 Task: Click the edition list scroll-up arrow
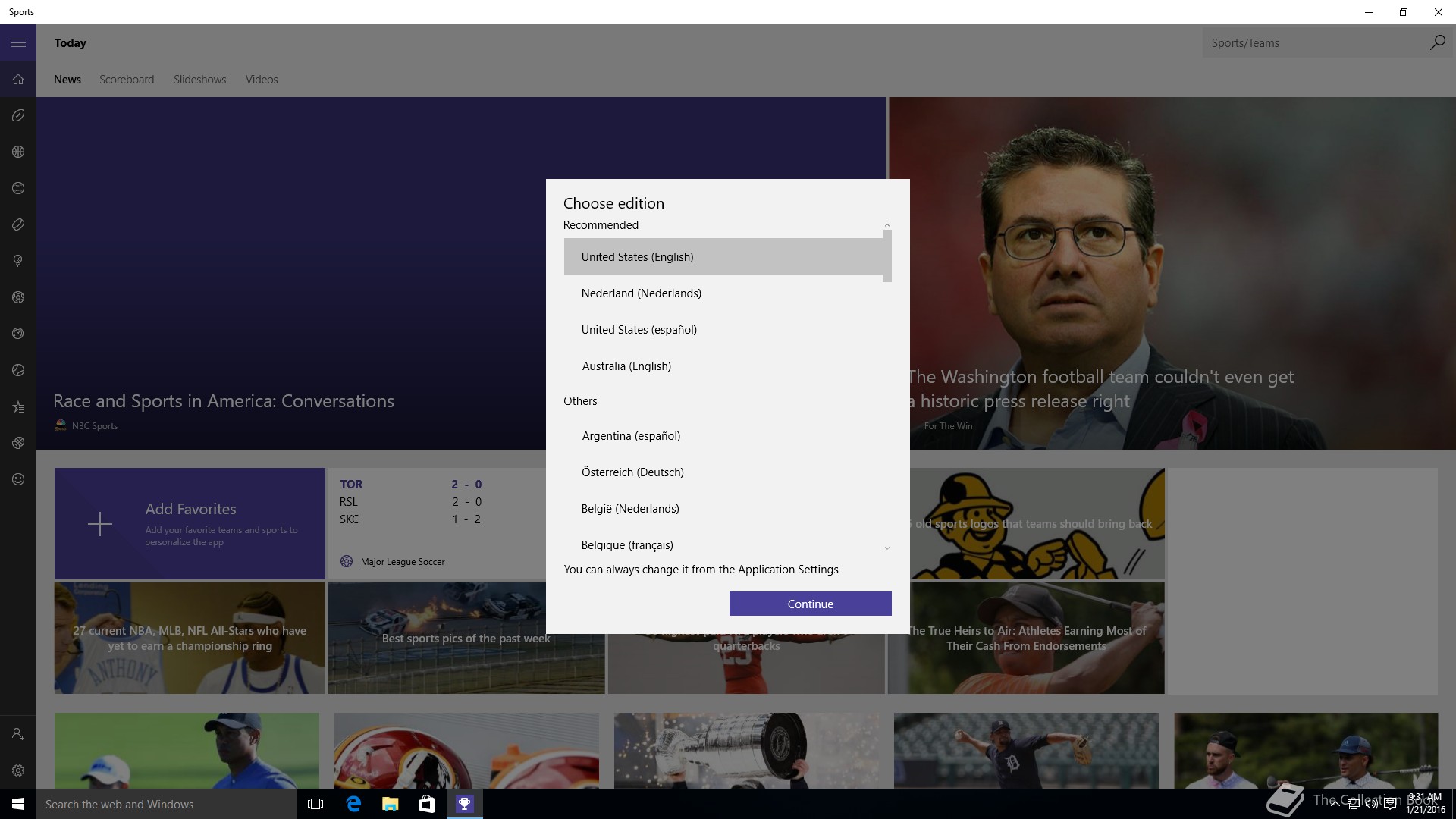coord(887,226)
